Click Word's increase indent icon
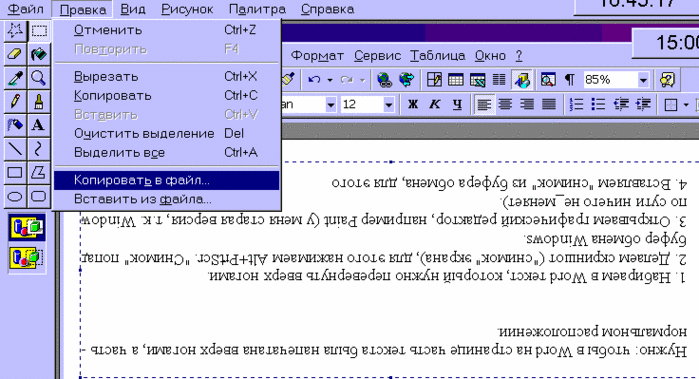Image resolution: width=699 pixels, height=379 pixels. pos(643,104)
